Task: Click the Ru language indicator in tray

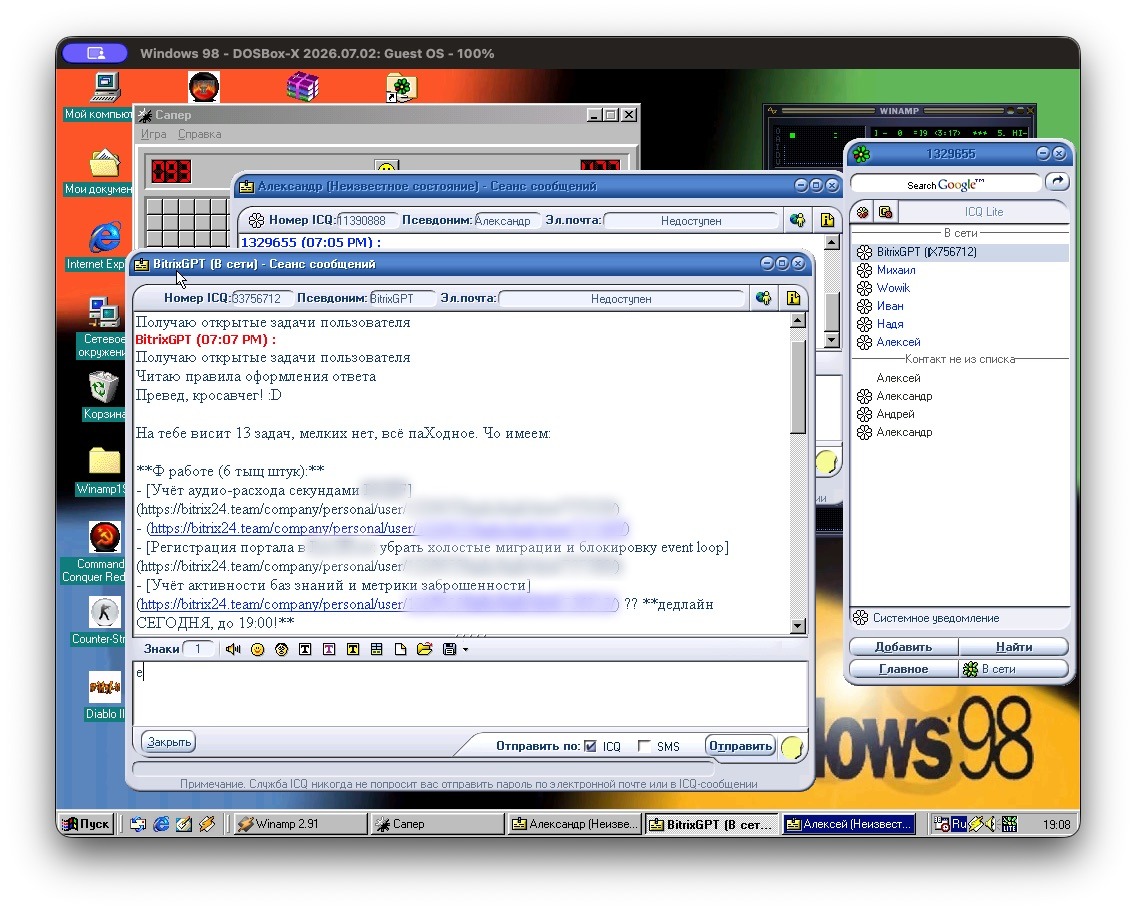Action: 958,824
